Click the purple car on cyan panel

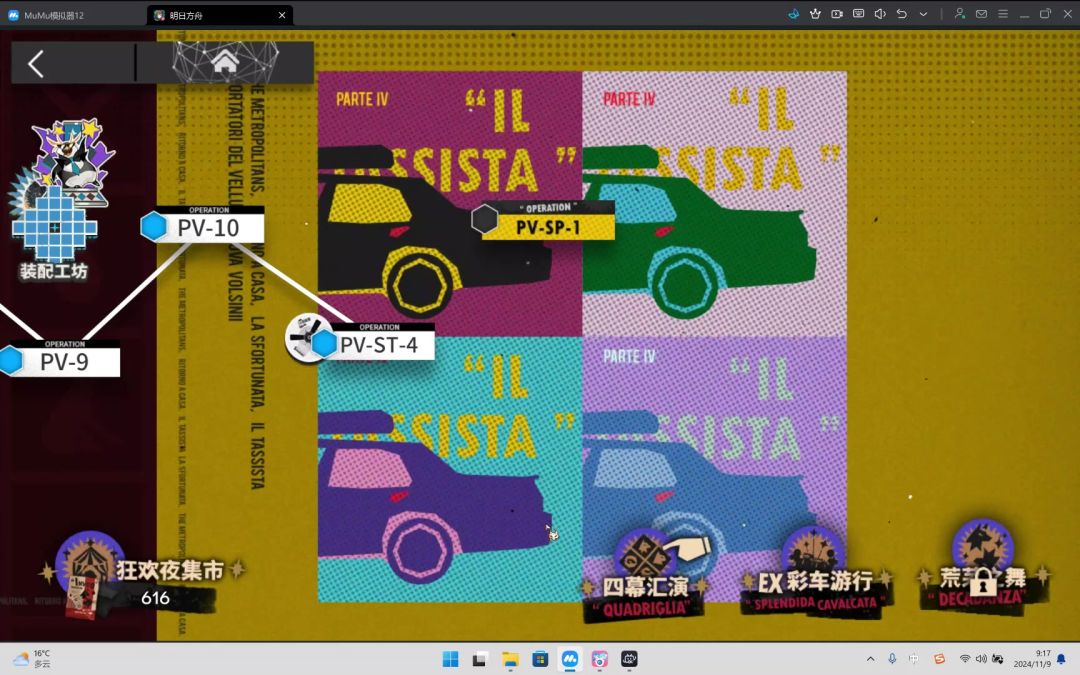(x=450, y=469)
